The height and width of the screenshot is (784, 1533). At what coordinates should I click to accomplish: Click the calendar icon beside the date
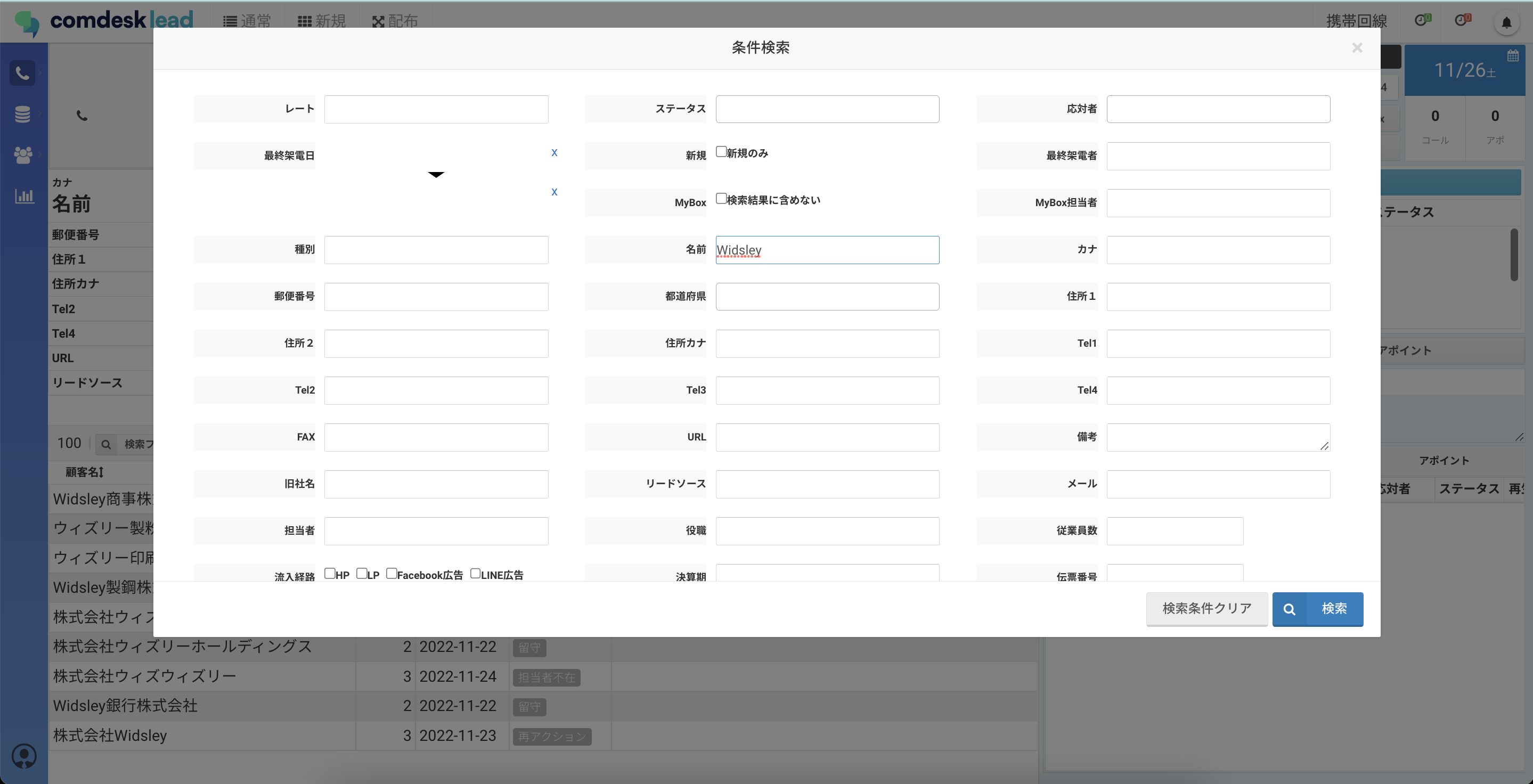[x=1512, y=56]
